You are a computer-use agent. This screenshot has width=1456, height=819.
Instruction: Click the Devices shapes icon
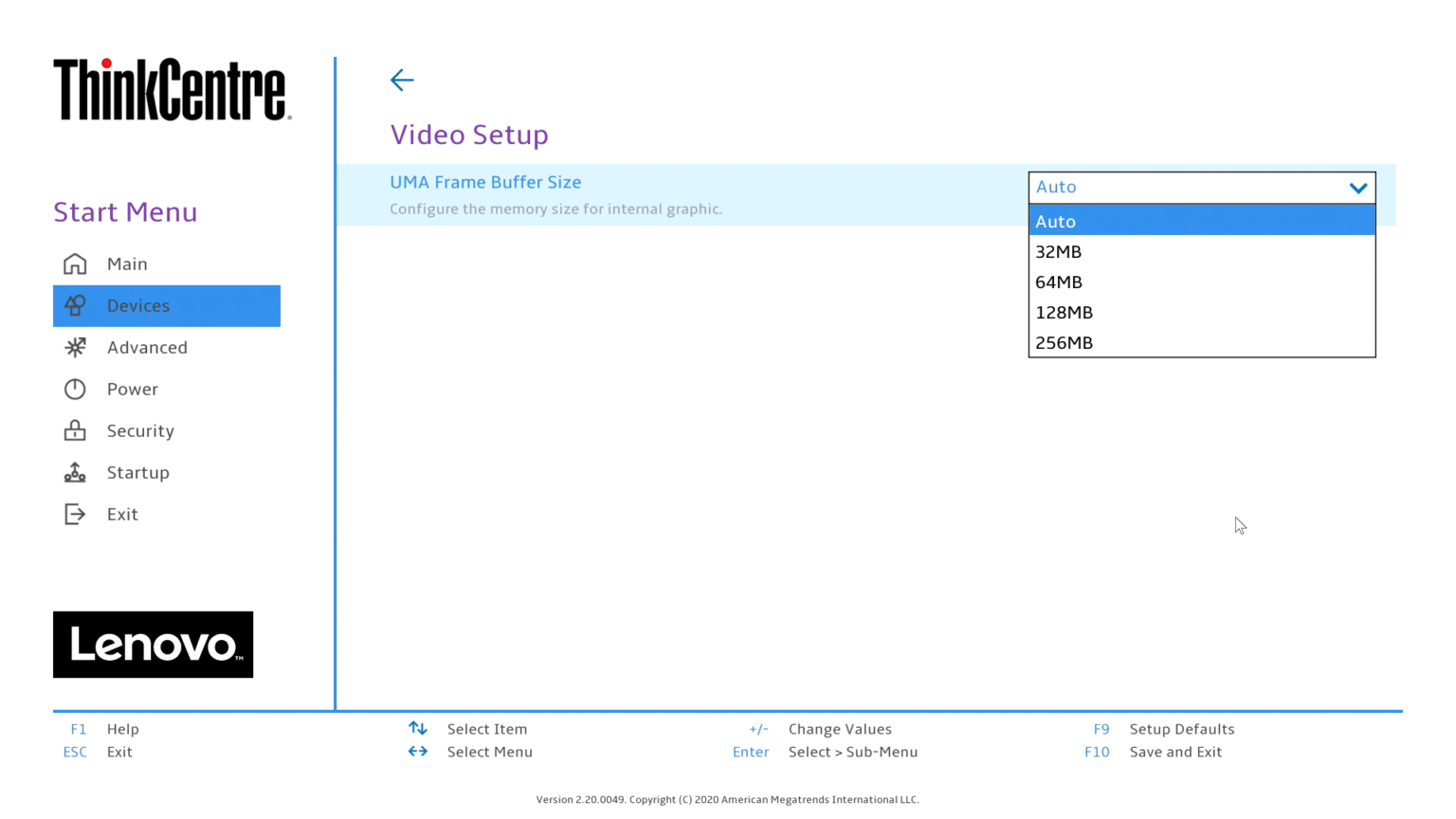click(x=75, y=305)
